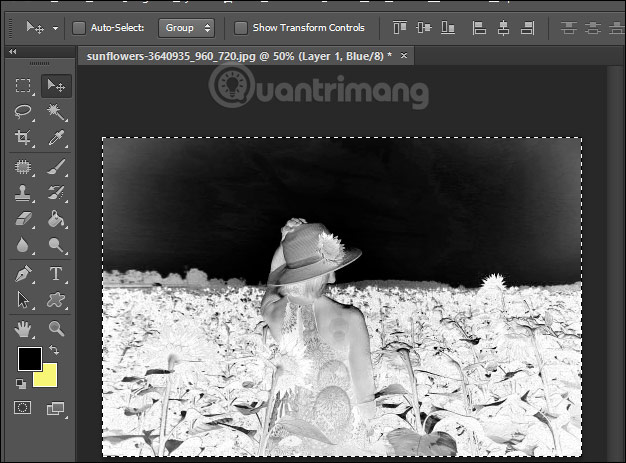
Task: Expand the tools panel with double arrows
Action: pos(11,49)
